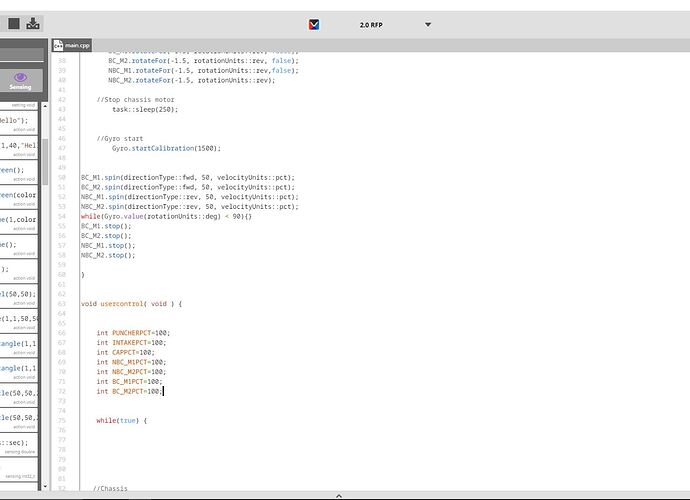Viewport: 690px width, 500px height.
Task: Click the int NBC_M1PCT=100; line
Action: 132,362
